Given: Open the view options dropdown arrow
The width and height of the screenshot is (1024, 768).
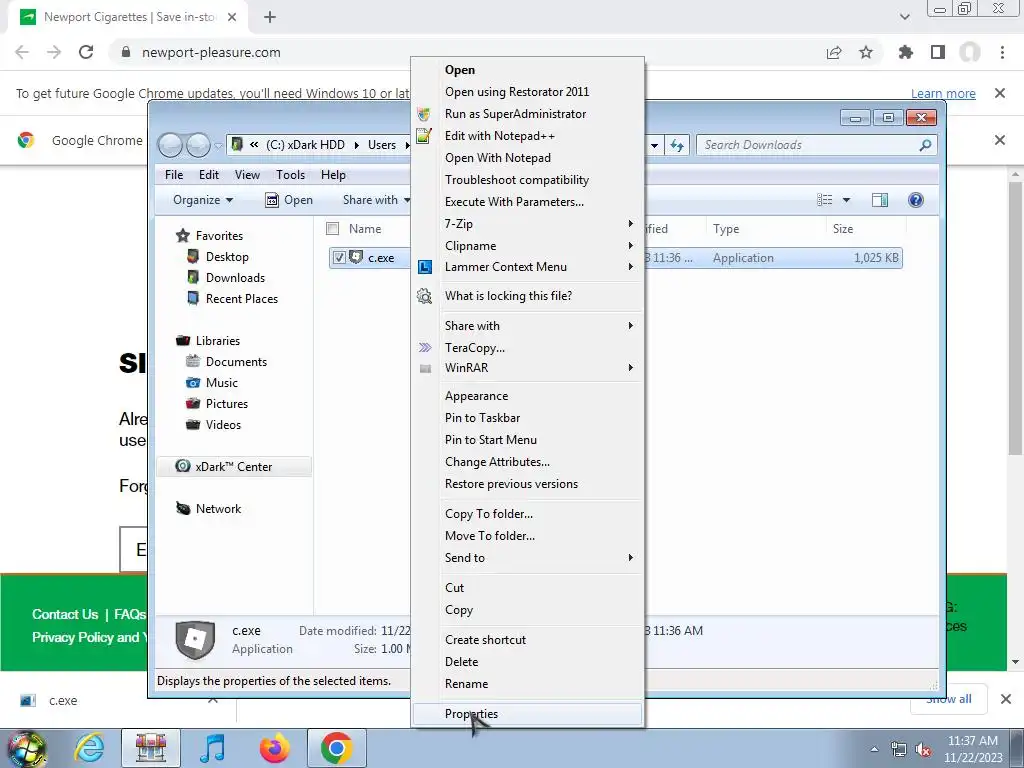Looking at the screenshot, I should pyautogui.click(x=846, y=200).
